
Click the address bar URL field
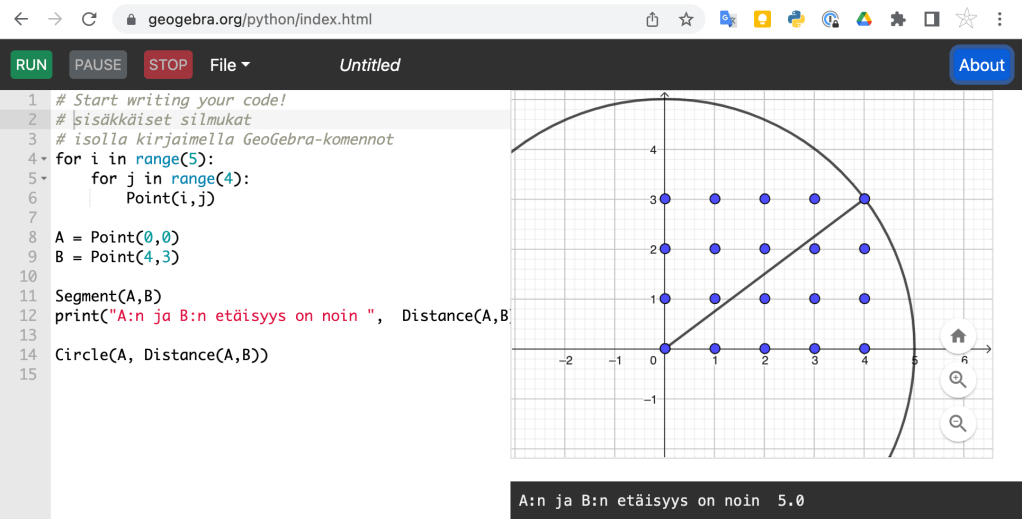pyautogui.click(x=380, y=19)
